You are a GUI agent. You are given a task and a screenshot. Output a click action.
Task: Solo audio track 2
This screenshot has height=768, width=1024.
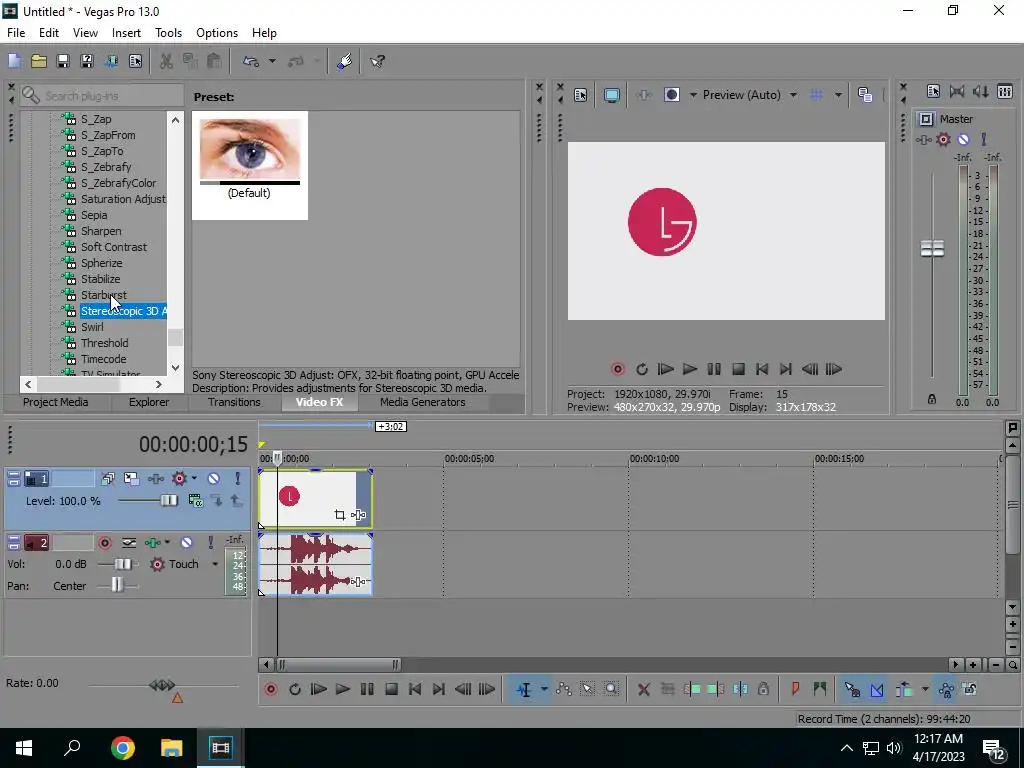tap(210, 542)
